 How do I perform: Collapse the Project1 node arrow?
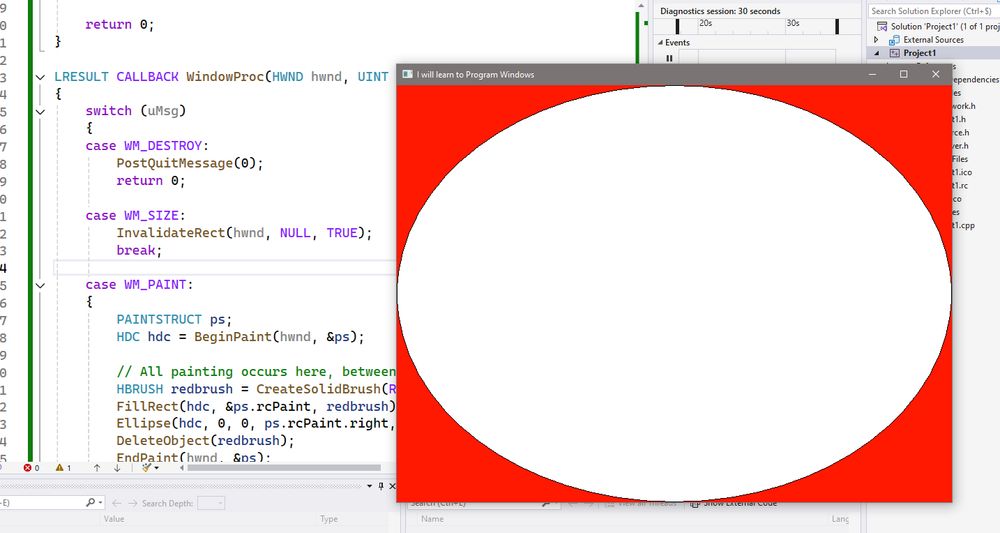(x=876, y=53)
